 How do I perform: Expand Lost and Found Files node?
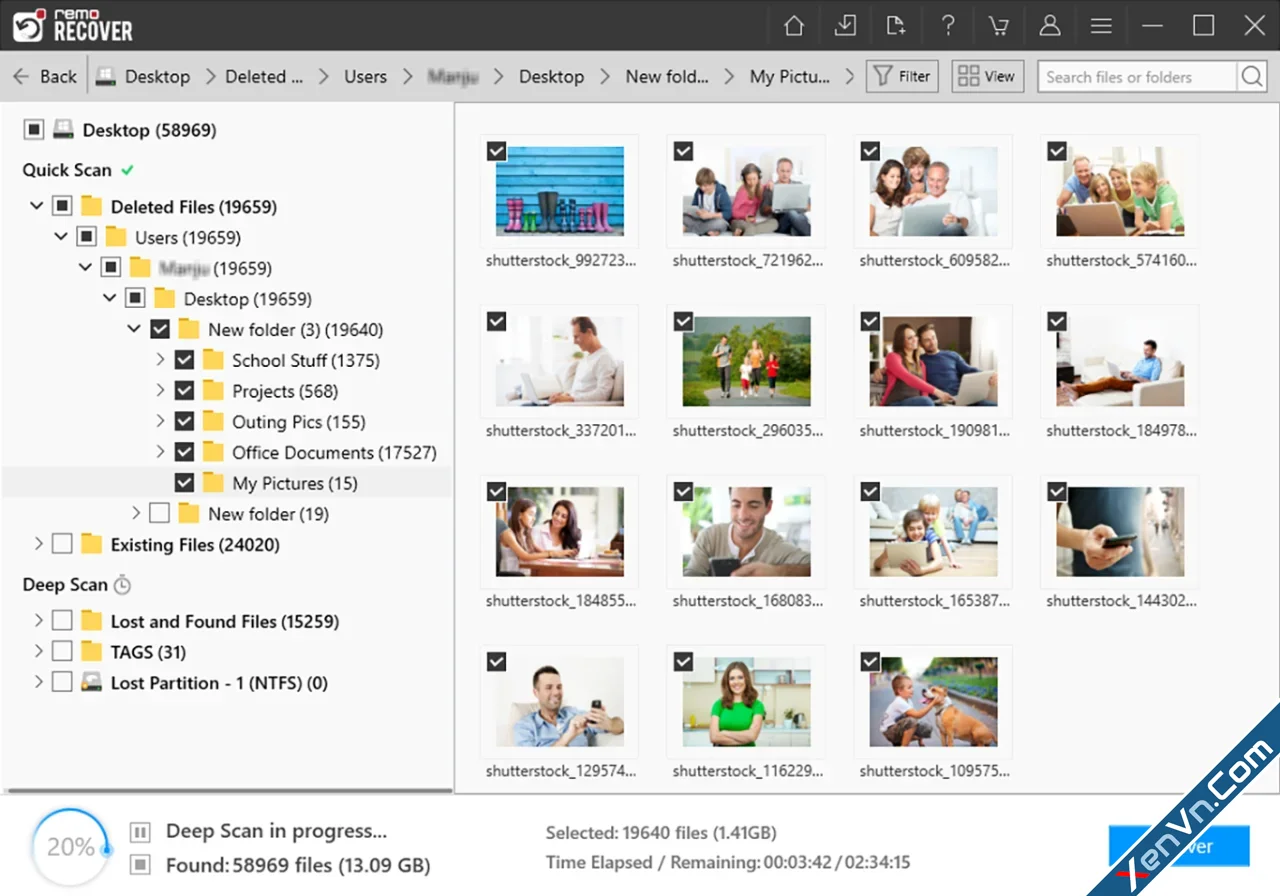pos(38,622)
